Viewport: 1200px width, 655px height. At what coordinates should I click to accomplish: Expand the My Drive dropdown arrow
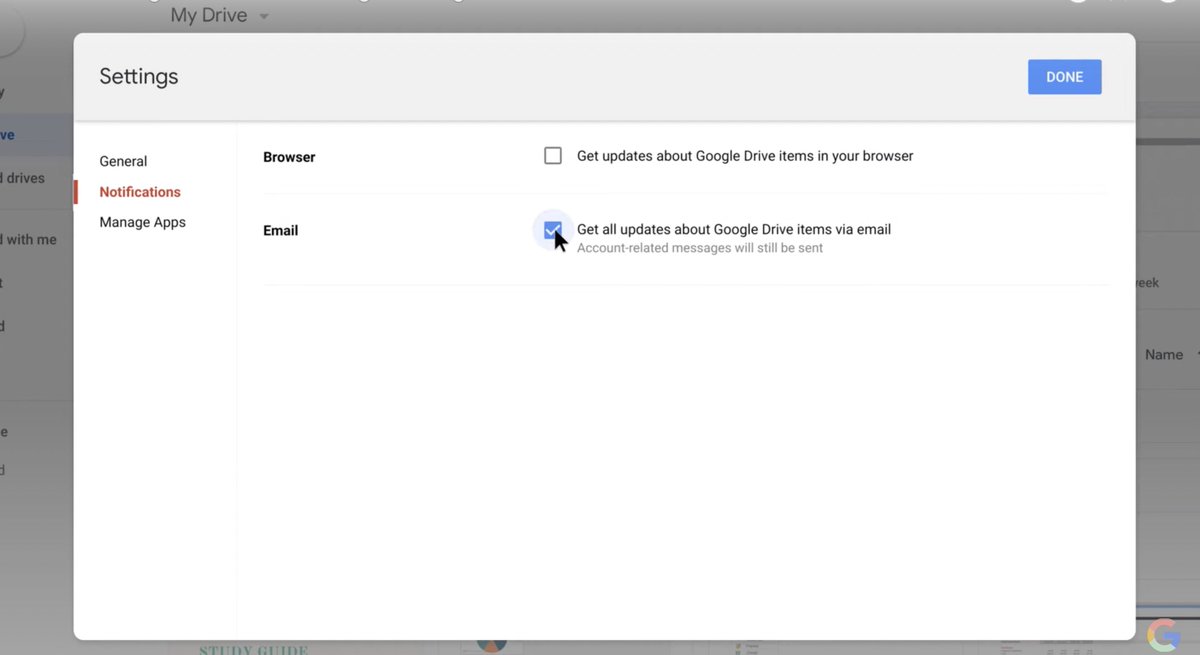pyautogui.click(x=264, y=16)
